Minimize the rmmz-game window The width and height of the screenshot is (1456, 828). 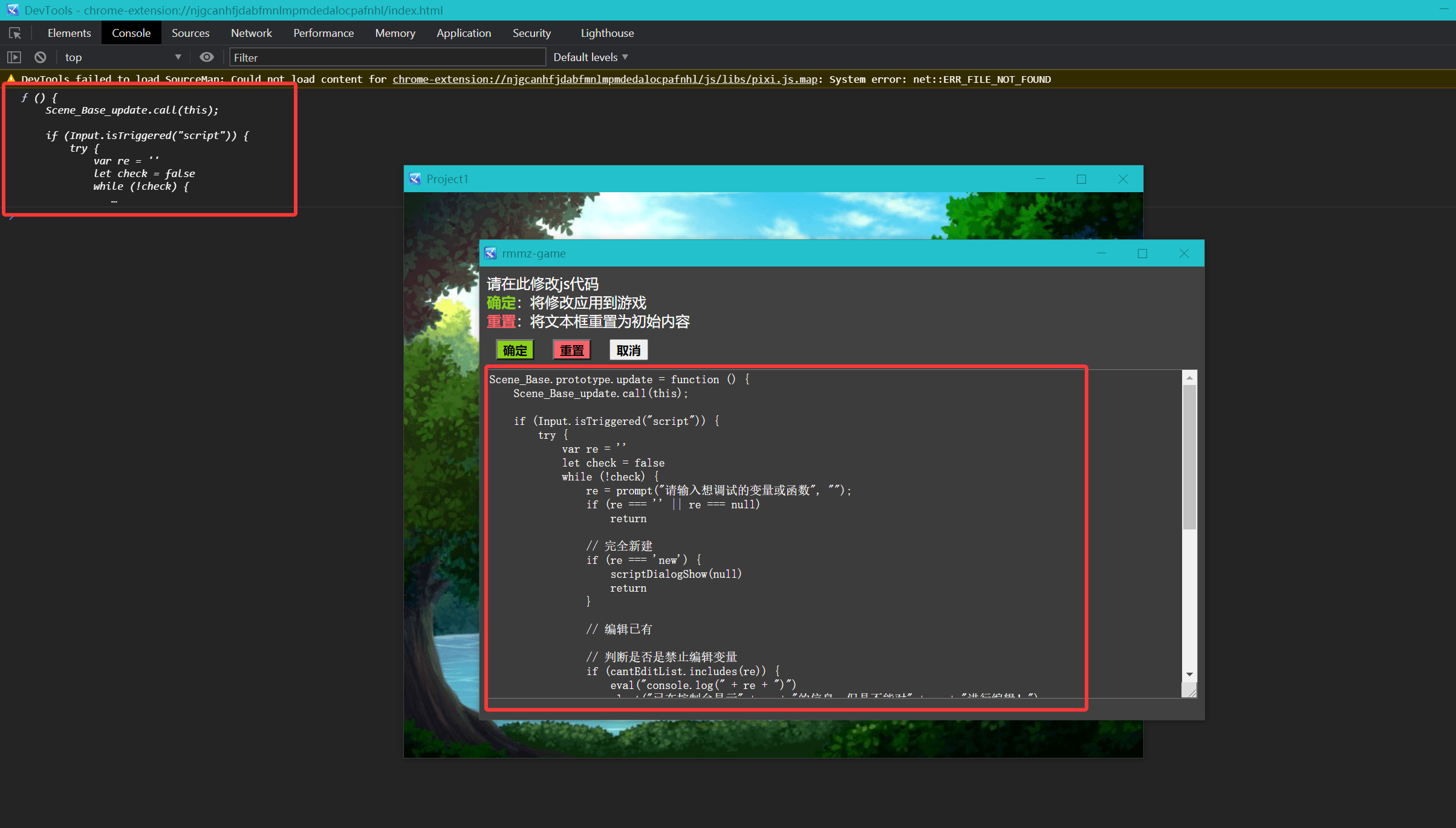pos(1101,253)
